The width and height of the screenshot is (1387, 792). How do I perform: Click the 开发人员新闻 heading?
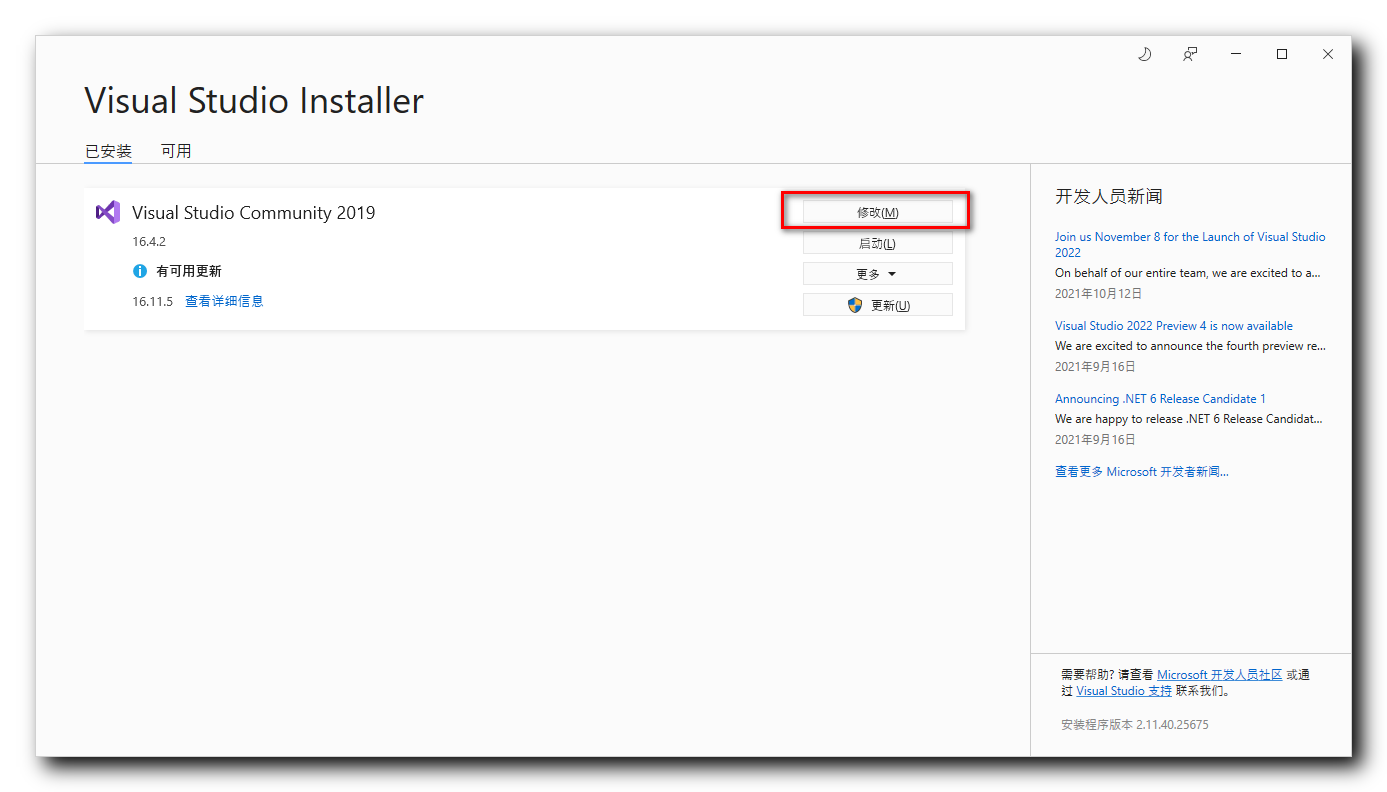click(1109, 196)
